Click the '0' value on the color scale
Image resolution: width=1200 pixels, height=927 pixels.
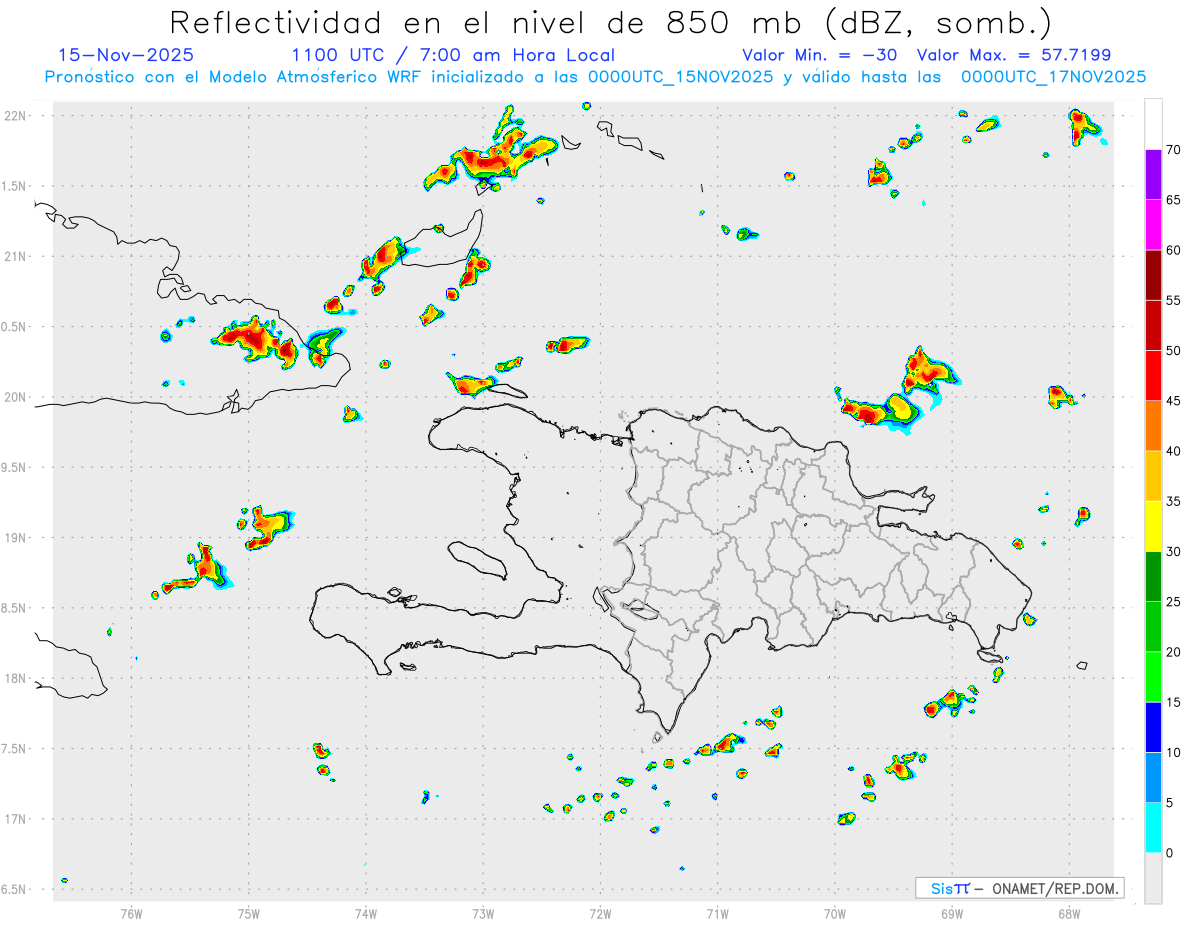1169,853
